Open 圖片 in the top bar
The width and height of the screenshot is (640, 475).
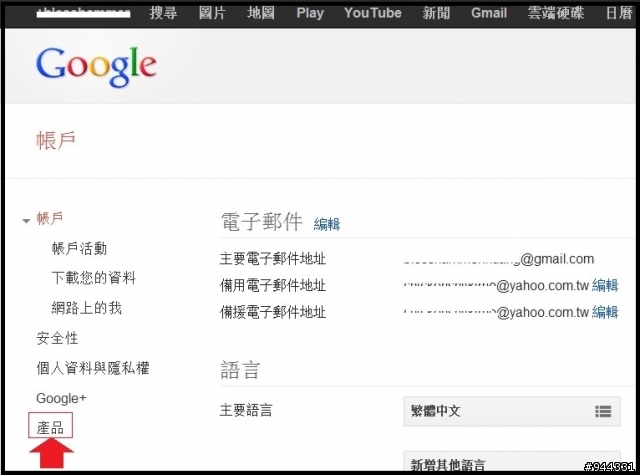pos(212,13)
